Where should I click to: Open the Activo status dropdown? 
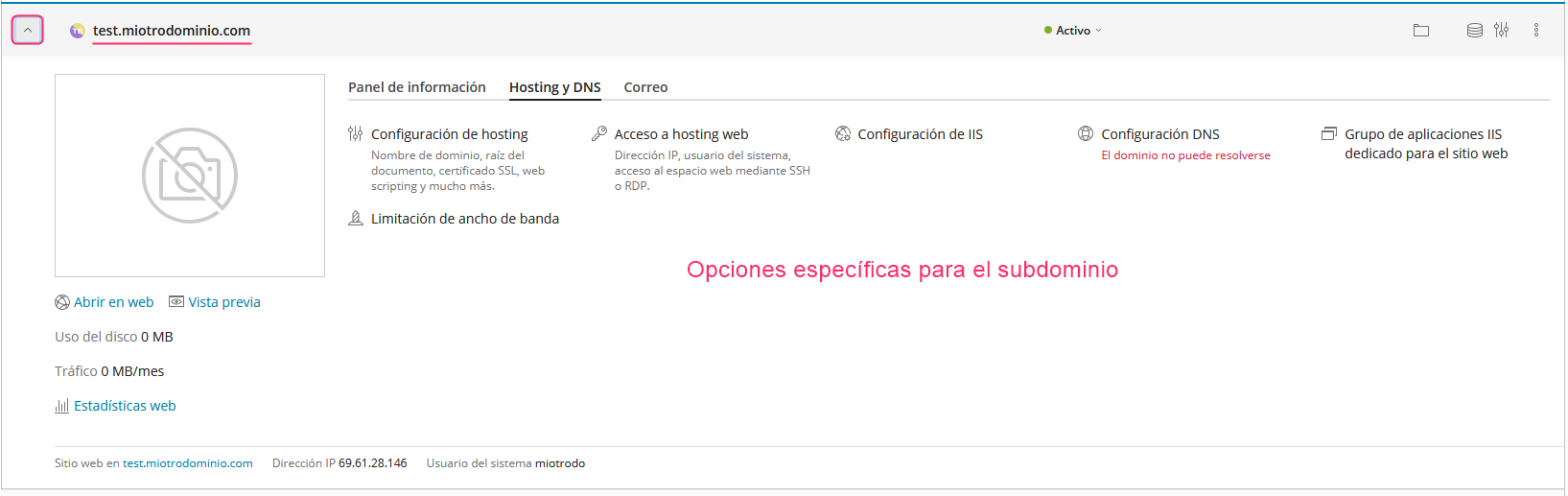click(1073, 31)
